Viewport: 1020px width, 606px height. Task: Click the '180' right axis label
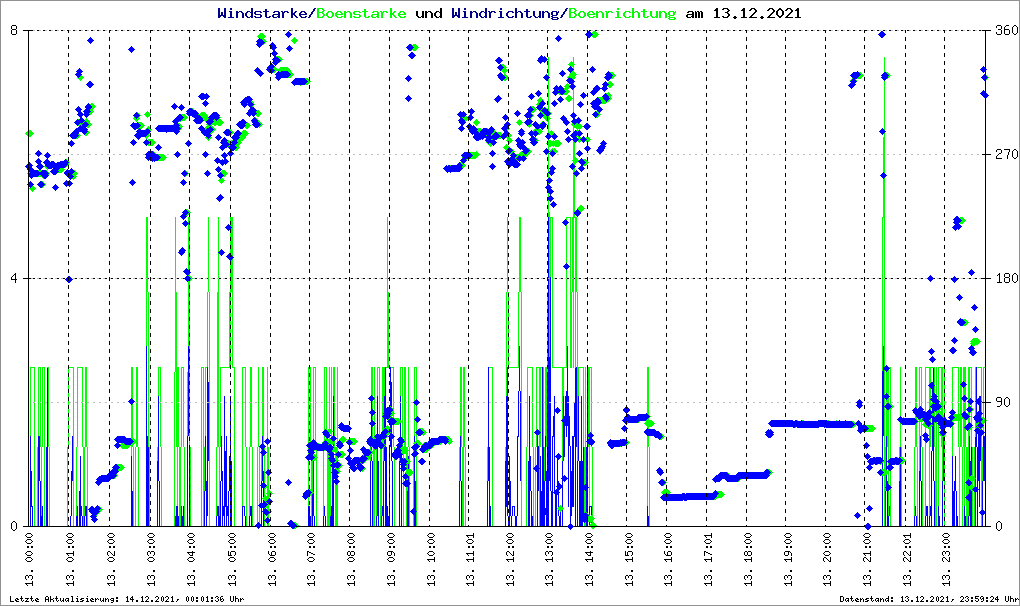pos(1005,278)
